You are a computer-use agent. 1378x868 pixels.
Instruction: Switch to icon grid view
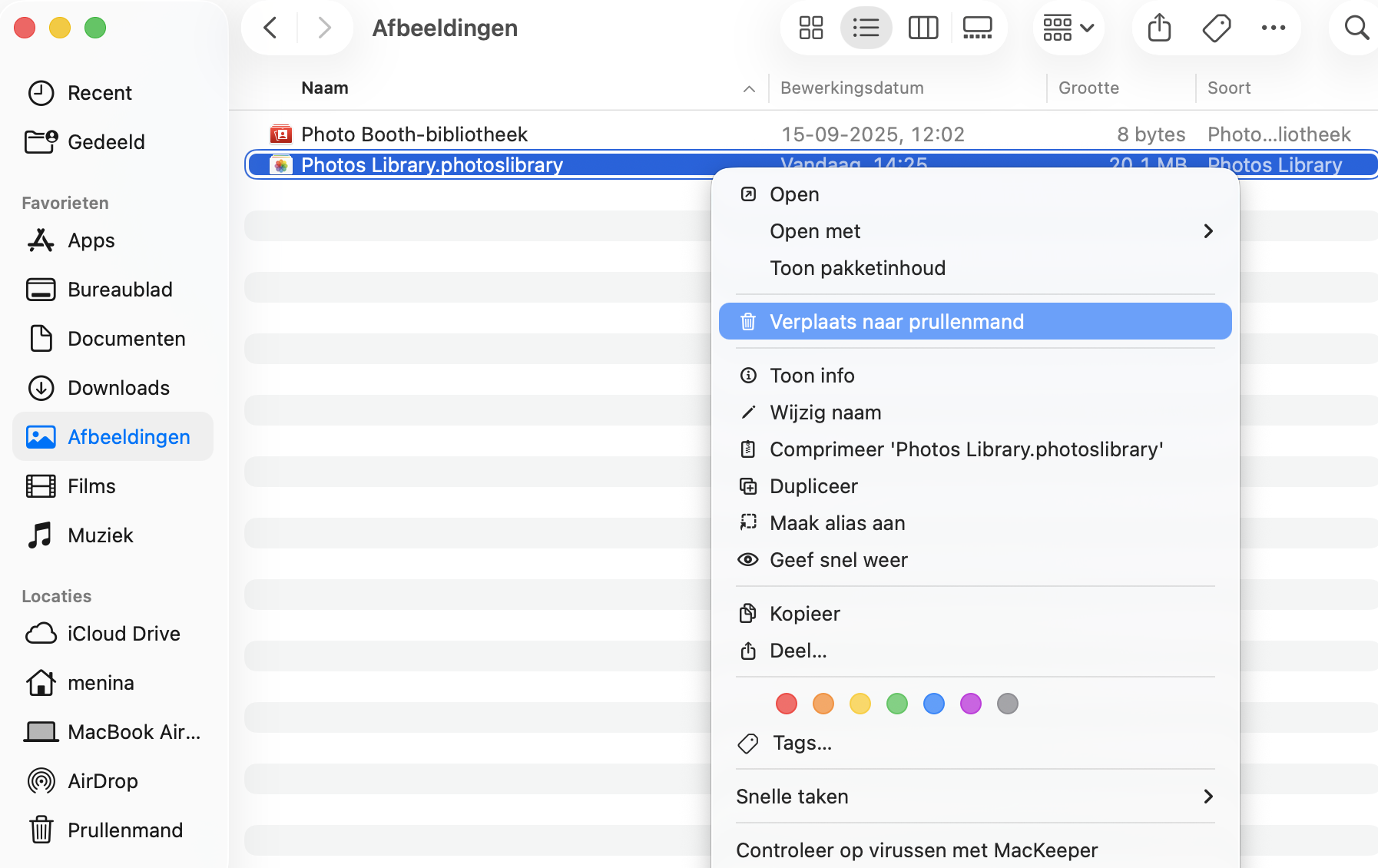coord(810,28)
